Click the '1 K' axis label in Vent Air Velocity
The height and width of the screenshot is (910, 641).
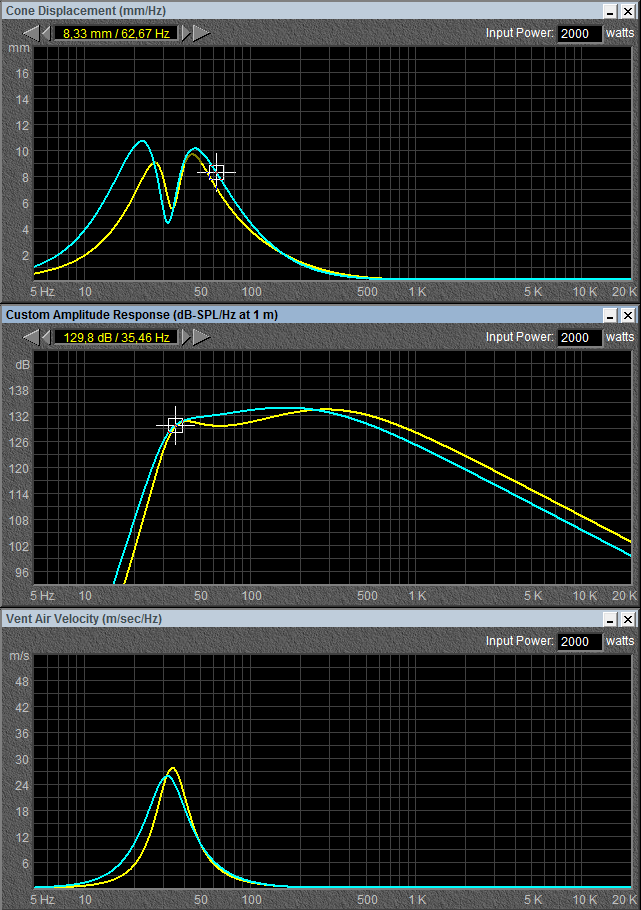tap(417, 900)
